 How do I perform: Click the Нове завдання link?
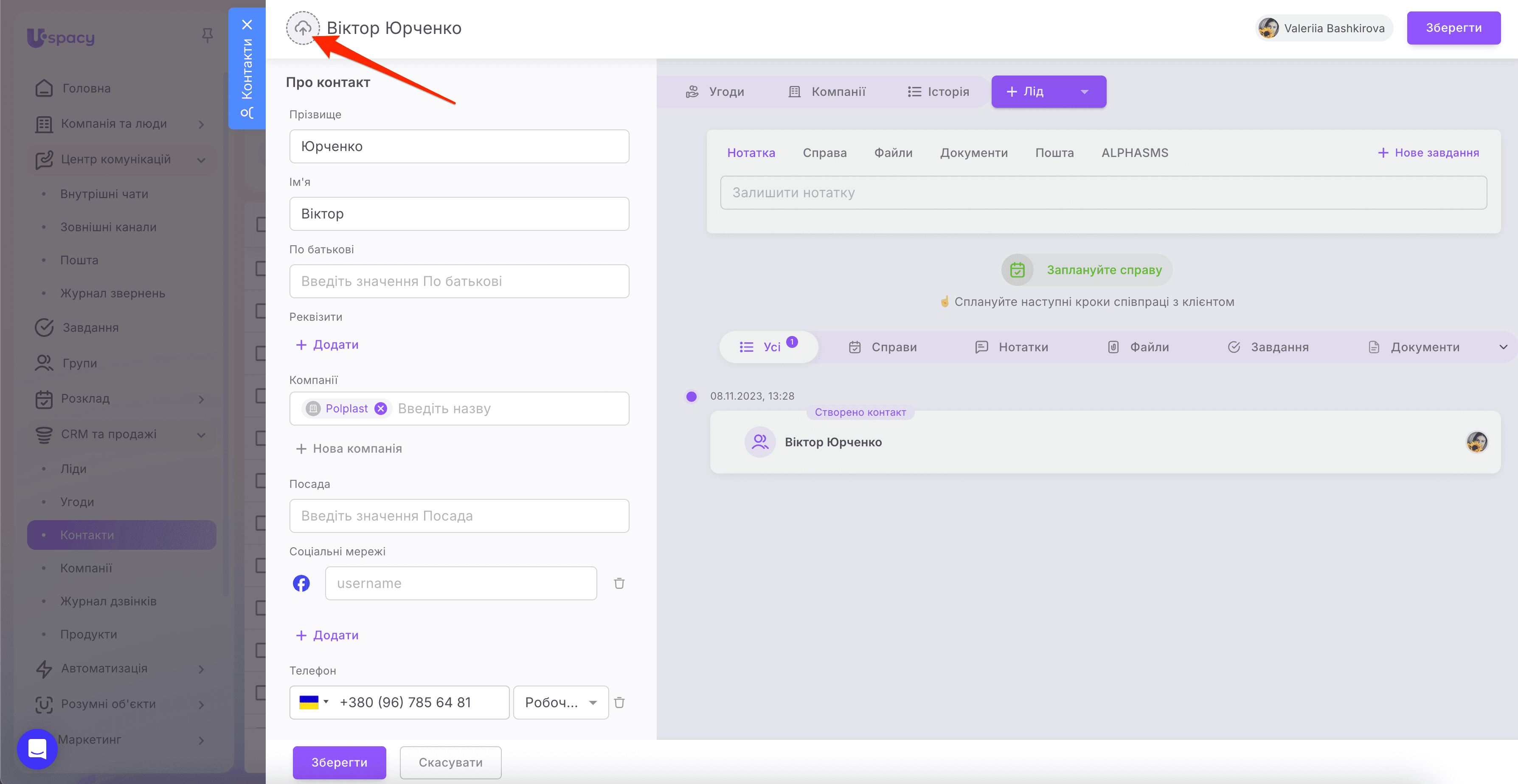pyautogui.click(x=1428, y=153)
